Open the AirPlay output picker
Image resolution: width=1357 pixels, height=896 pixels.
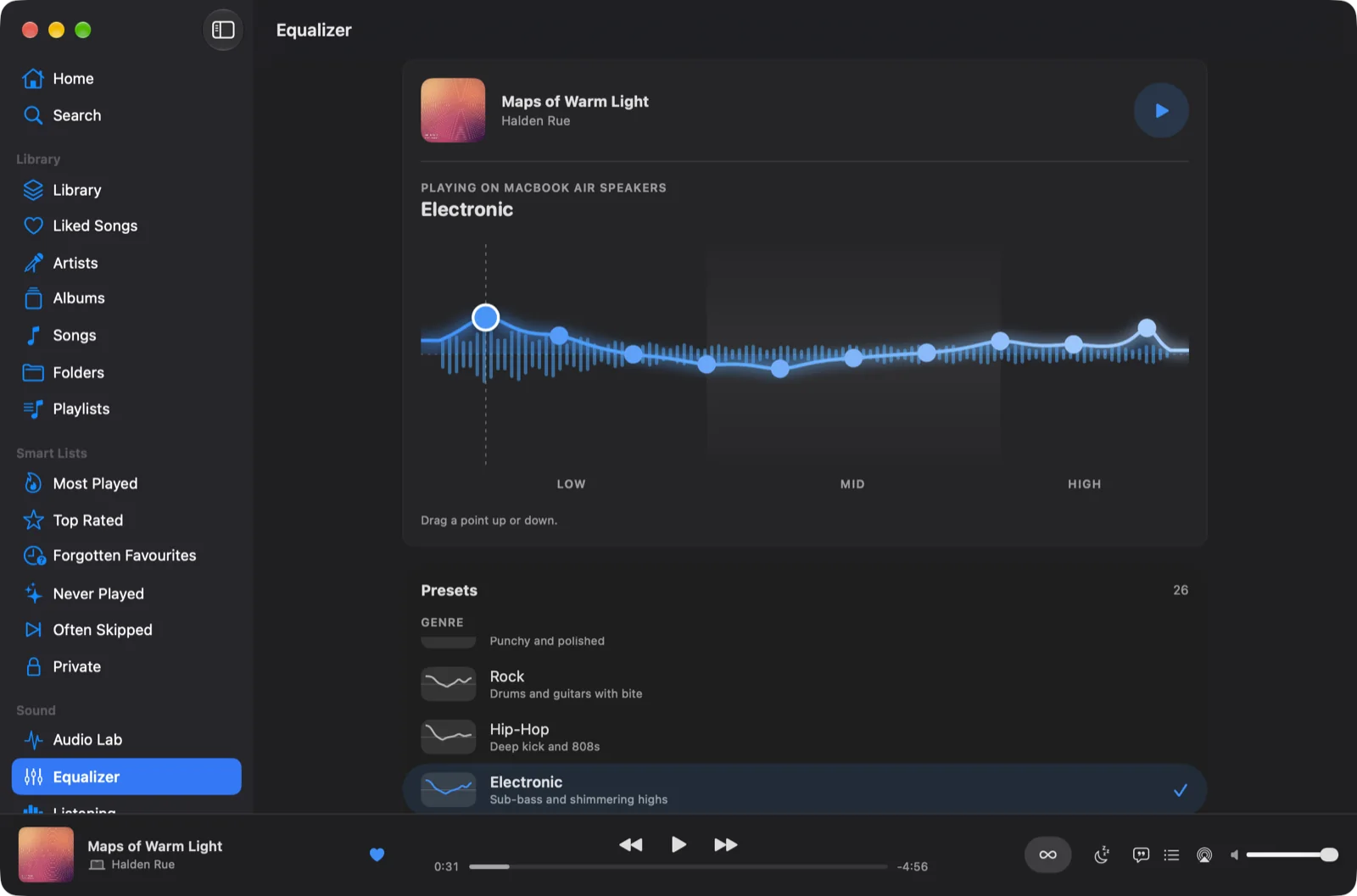coord(1204,854)
